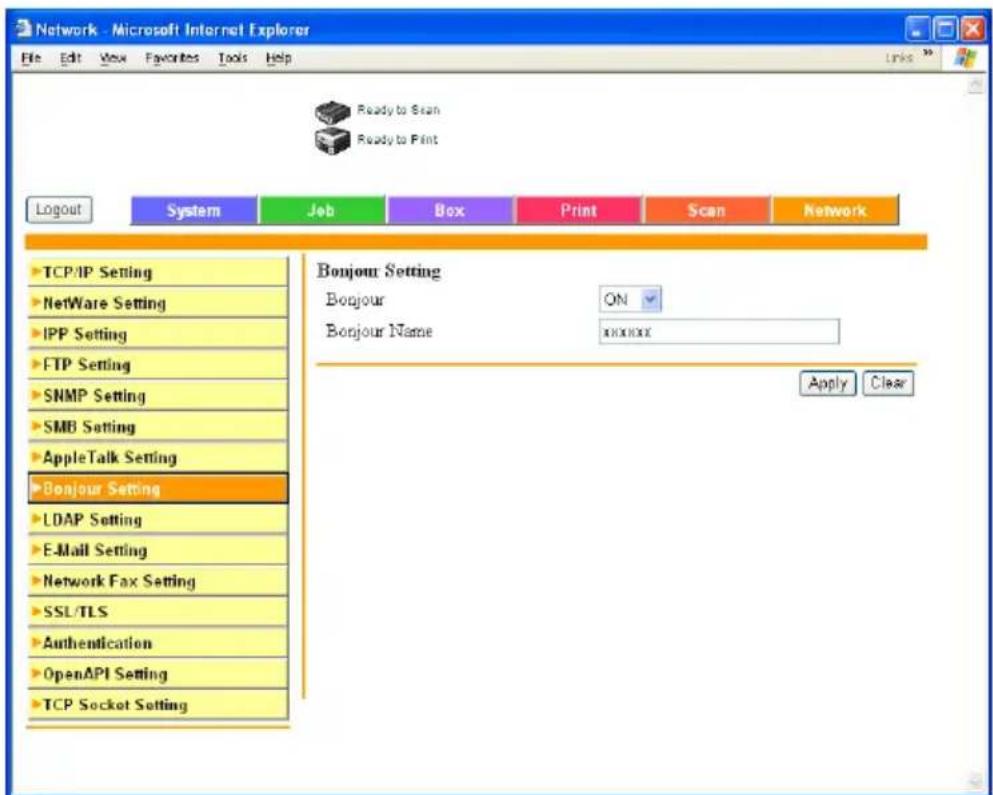
Task: Select SMB Setting
Action: tap(158, 427)
